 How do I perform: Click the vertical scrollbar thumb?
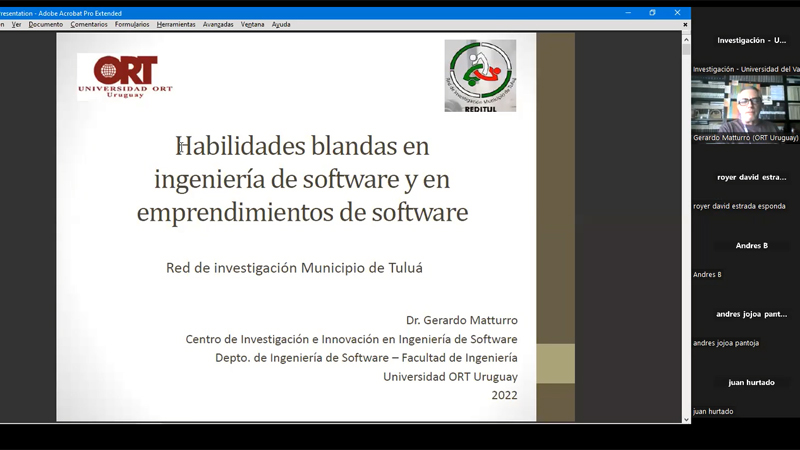[x=686, y=49]
